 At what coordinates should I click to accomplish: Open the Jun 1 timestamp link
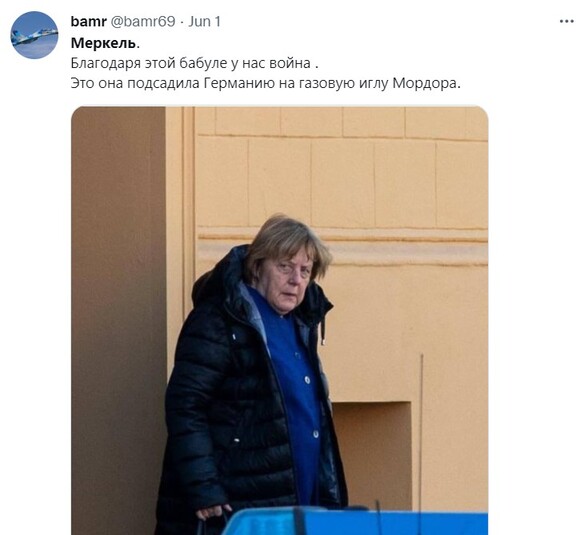click(x=204, y=22)
